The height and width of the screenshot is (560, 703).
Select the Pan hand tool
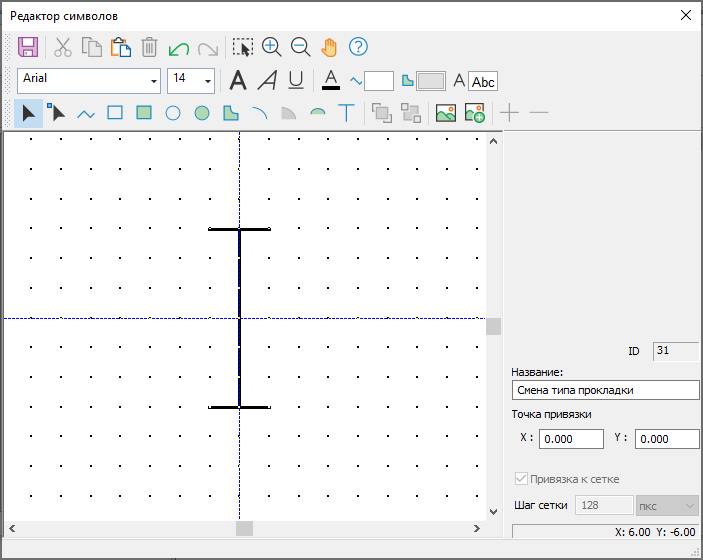click(329, 47)
